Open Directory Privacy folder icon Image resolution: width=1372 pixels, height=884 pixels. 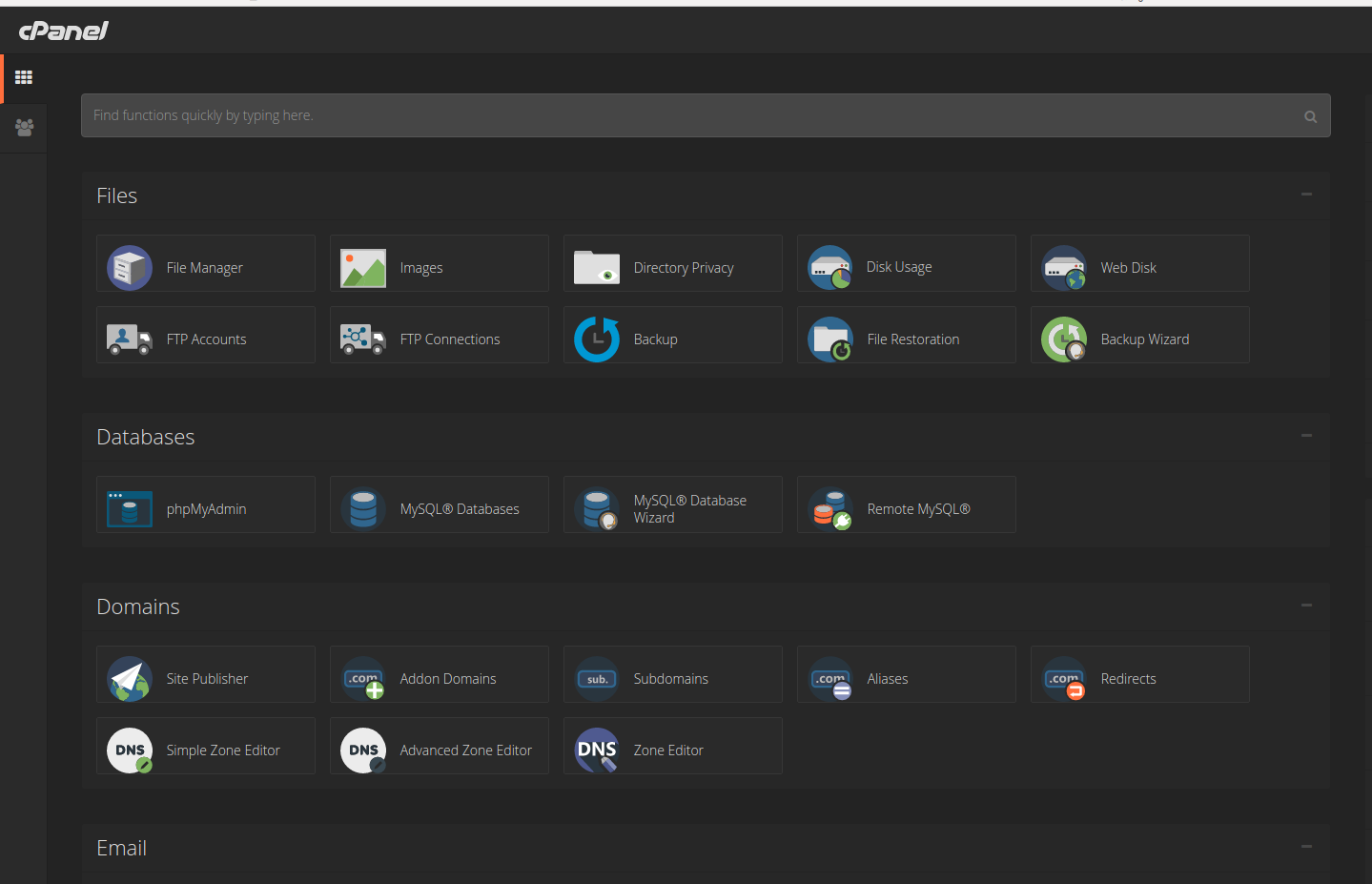click(x=597, y=268)
